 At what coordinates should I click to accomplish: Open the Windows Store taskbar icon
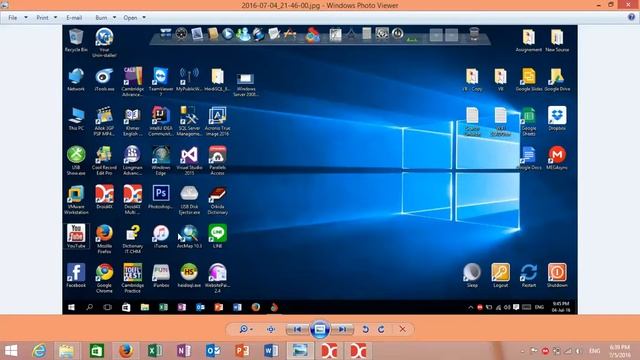coord(97,351)
